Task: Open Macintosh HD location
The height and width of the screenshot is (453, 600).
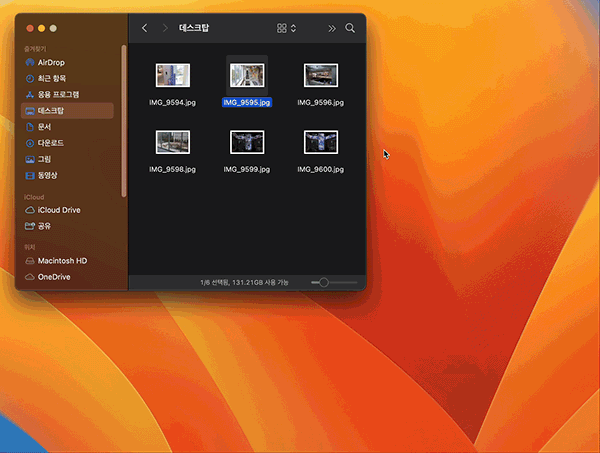Action: pyautogui.click(x=67, y=261)
